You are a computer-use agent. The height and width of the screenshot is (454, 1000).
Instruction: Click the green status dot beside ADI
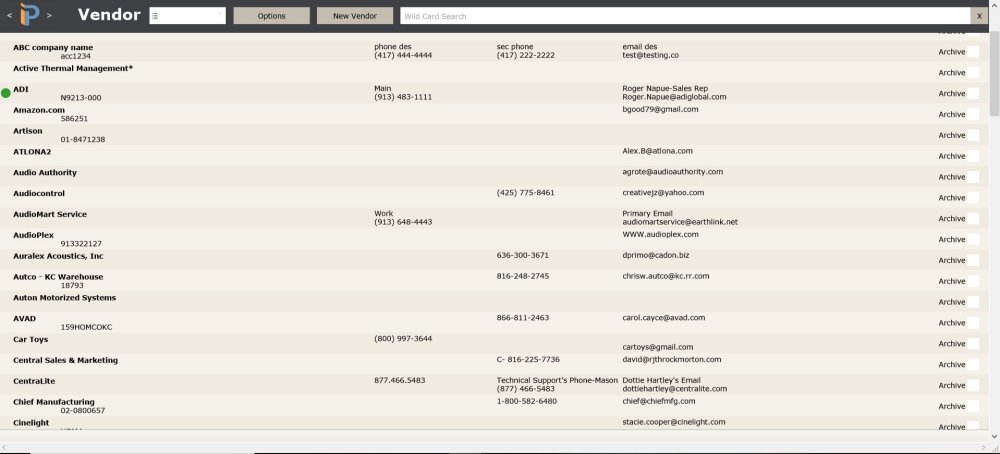tap(6, 93)
